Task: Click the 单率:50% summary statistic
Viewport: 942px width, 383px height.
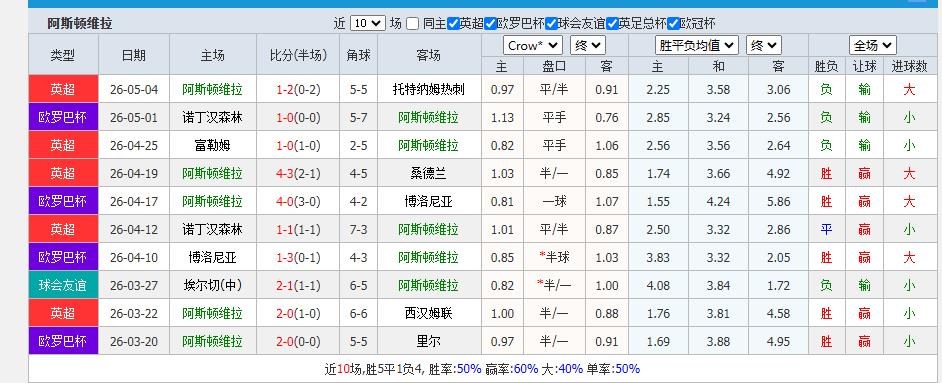Action: click(613, 369)
